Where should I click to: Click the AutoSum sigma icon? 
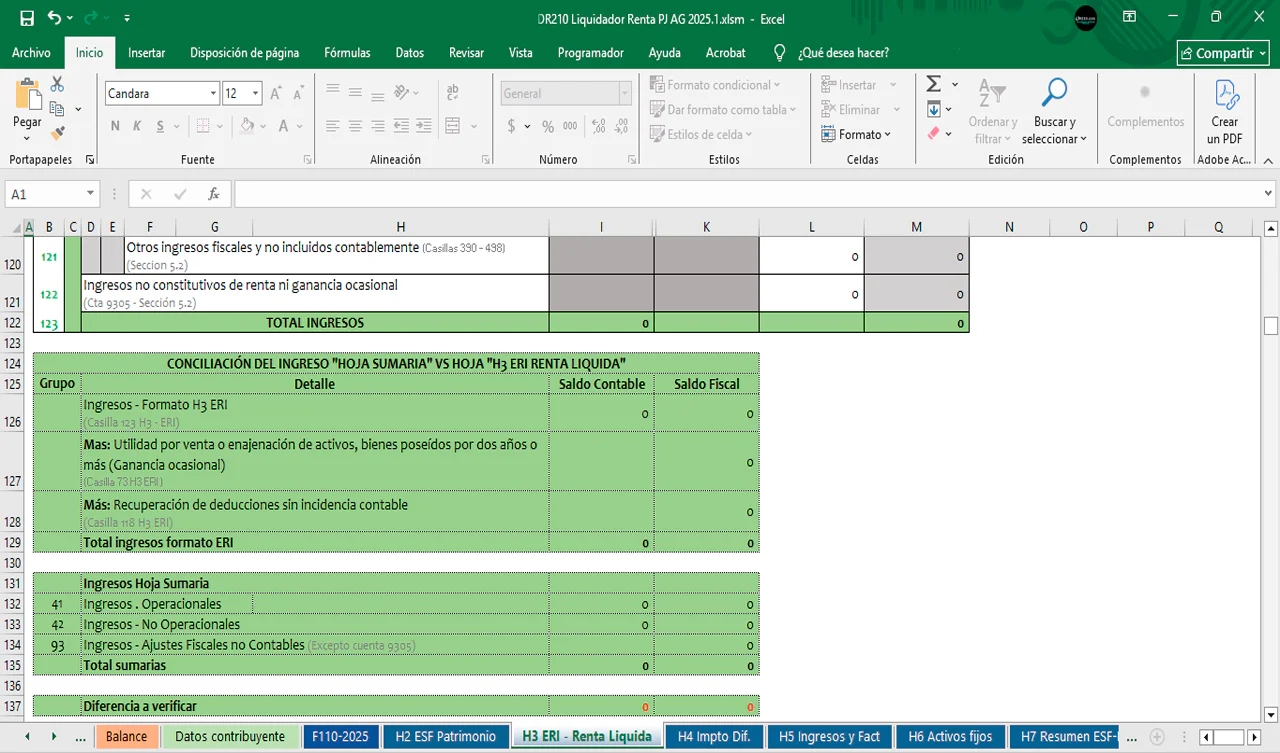tap(934, 84)
